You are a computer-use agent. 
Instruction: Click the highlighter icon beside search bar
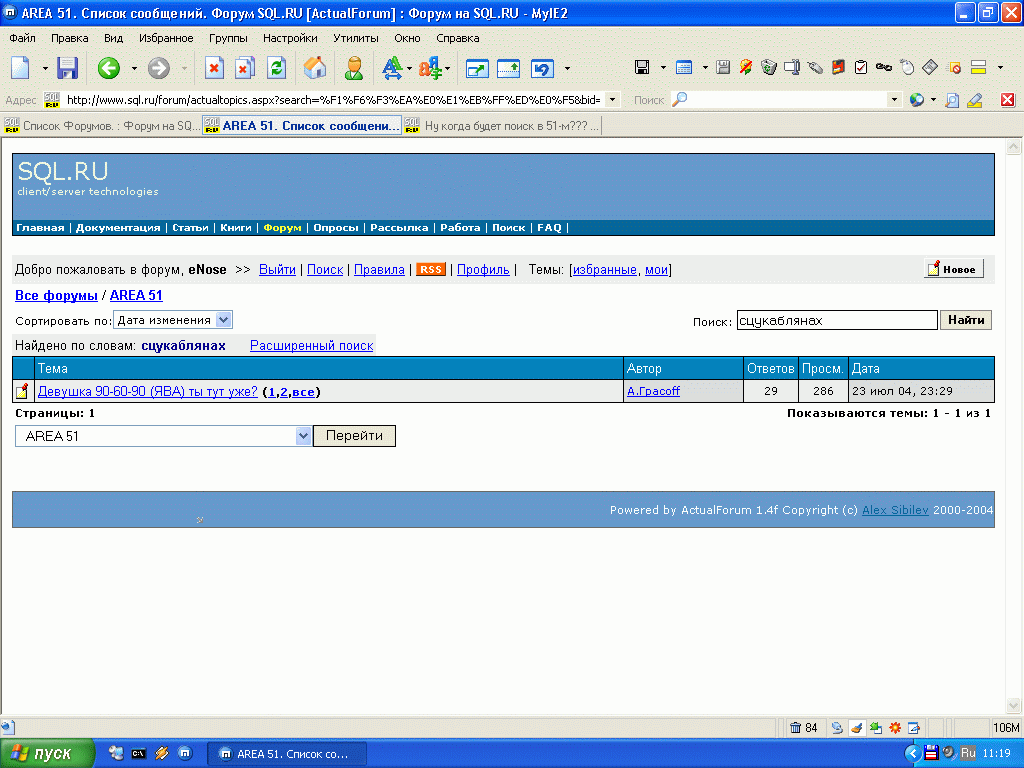pos(975,100)
